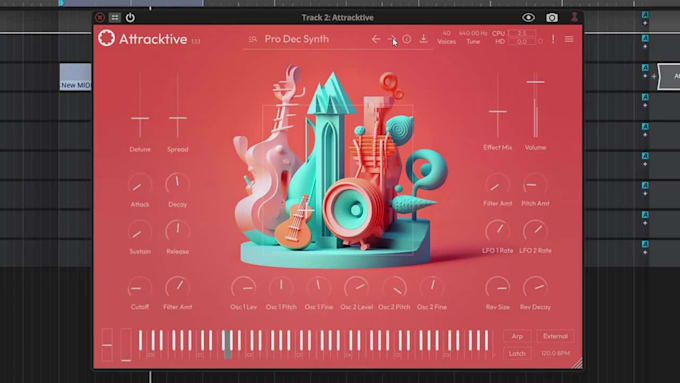Click the New MIDI clip in DAW

75,77
